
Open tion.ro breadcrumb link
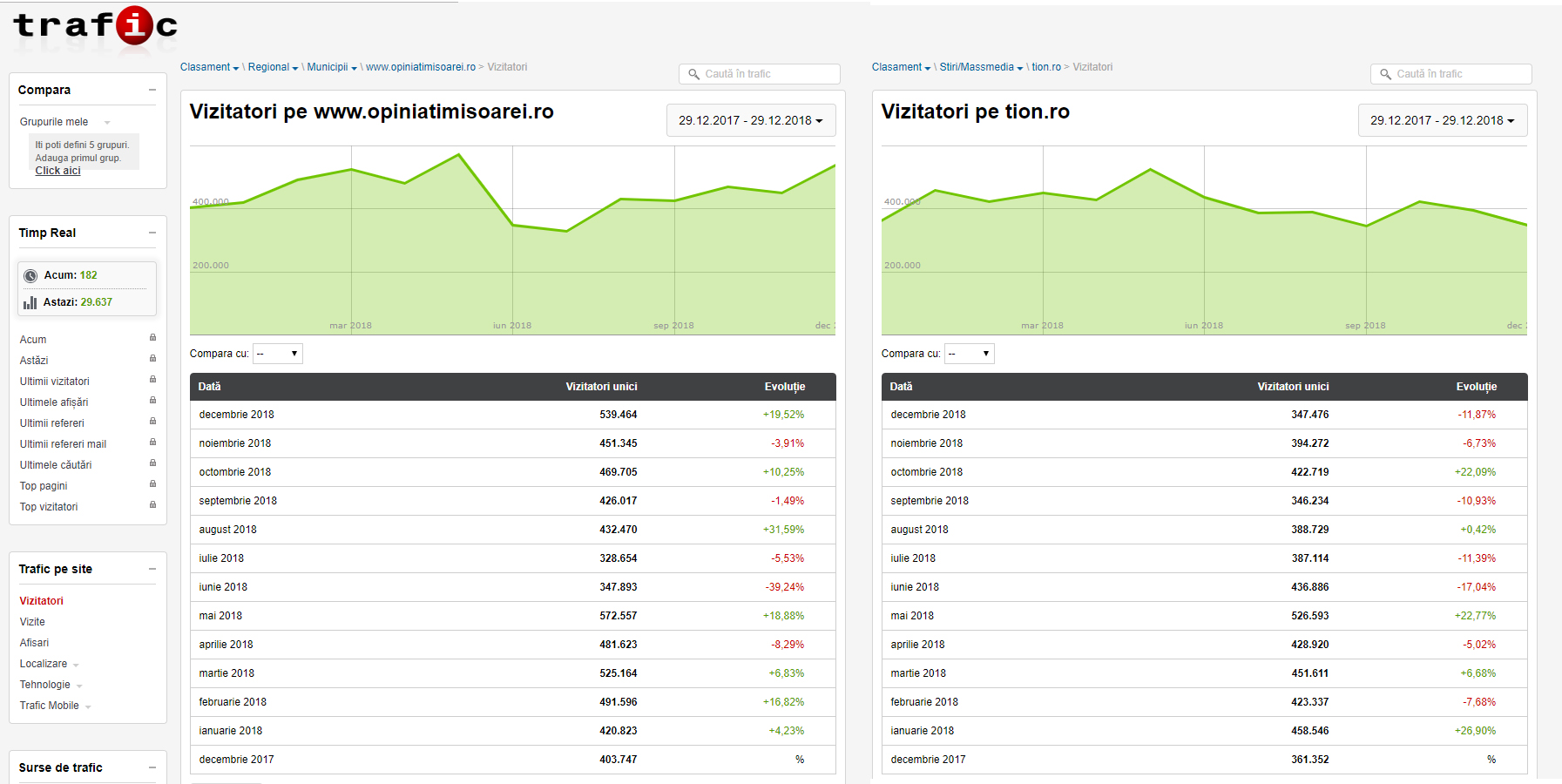click(x=1046, y=67)
